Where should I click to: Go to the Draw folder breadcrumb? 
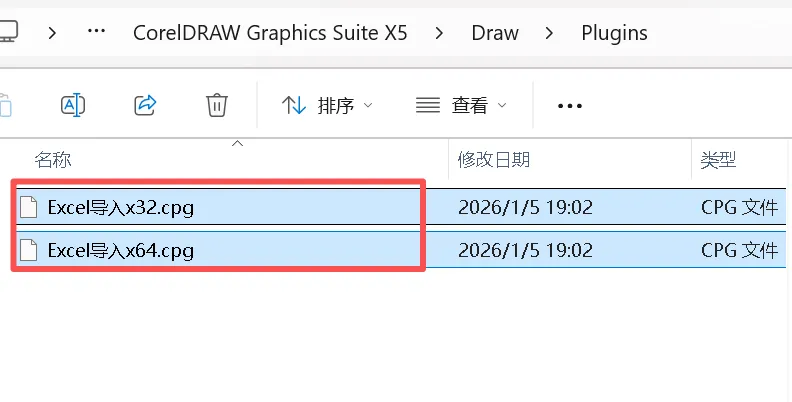coord(495,33)
